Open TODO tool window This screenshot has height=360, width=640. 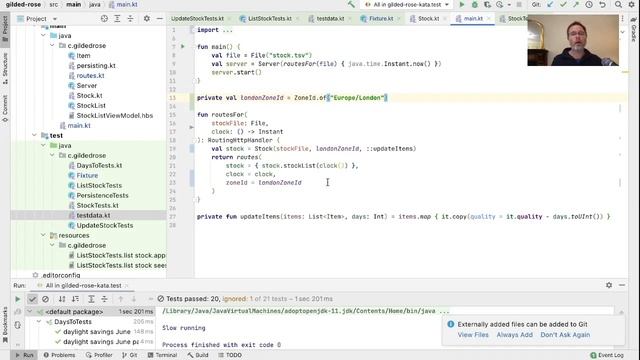(230, 355)
